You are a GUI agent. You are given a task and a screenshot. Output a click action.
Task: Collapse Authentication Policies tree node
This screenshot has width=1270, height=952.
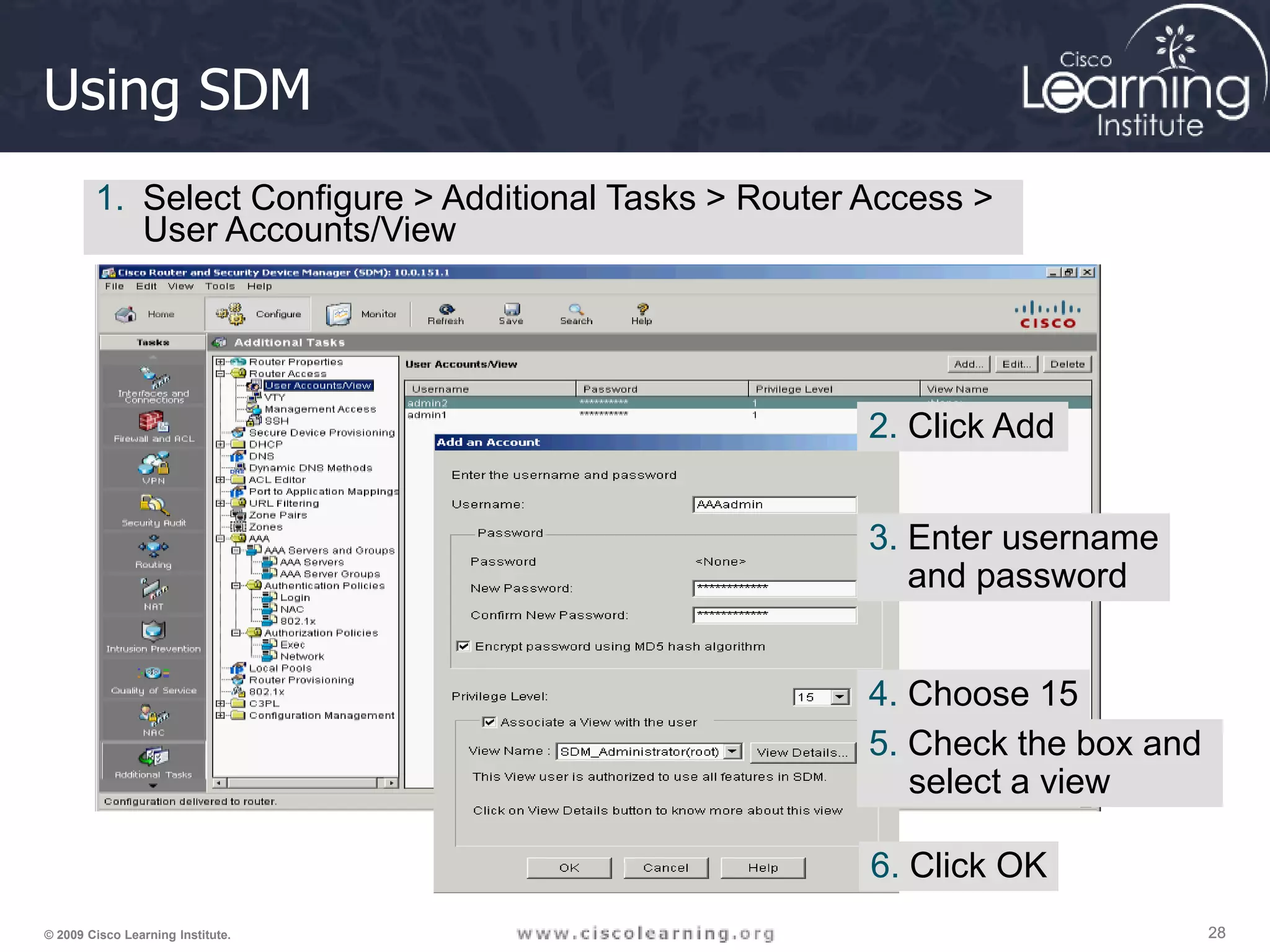[236, 586]
